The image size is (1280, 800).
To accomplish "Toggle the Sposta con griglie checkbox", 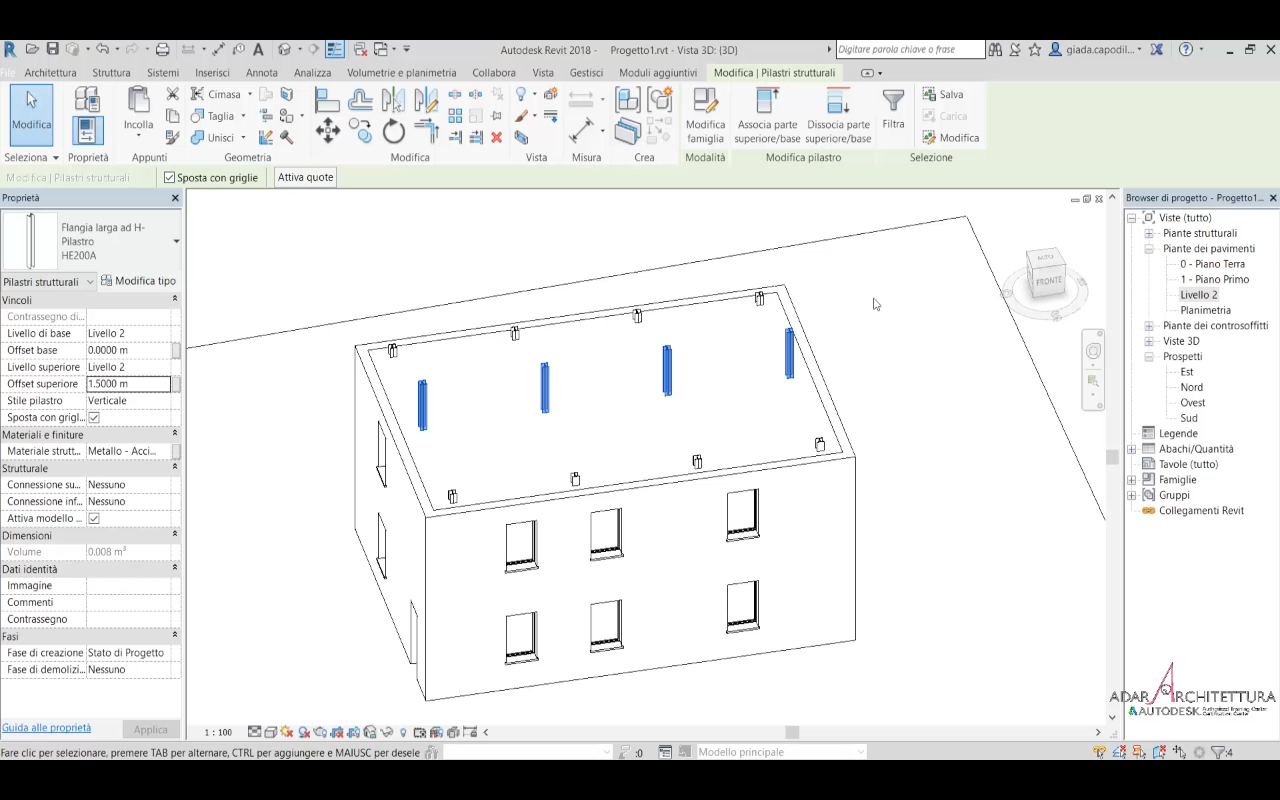I will pyautogui.click(x=170, y=178).
